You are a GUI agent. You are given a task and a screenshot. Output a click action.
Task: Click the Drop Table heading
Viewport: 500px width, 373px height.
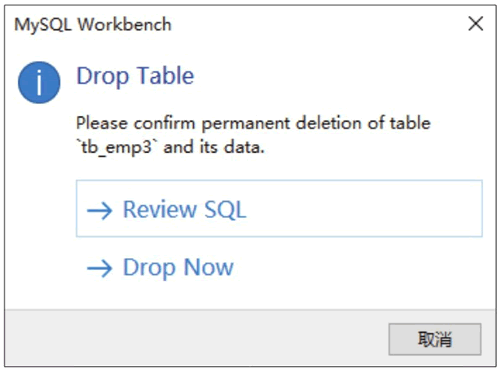click(x=135, y=77)
